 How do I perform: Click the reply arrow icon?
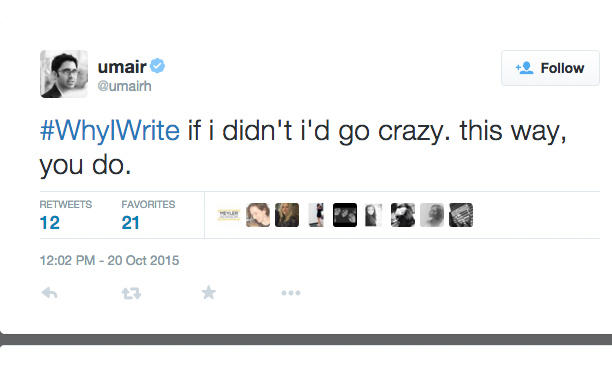(x=50, y=293)
